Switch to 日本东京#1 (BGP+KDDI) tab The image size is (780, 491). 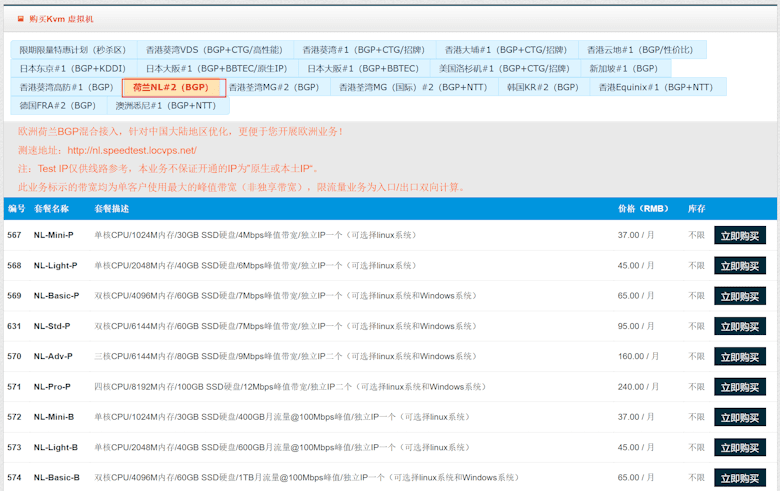[x=74, y=69]
